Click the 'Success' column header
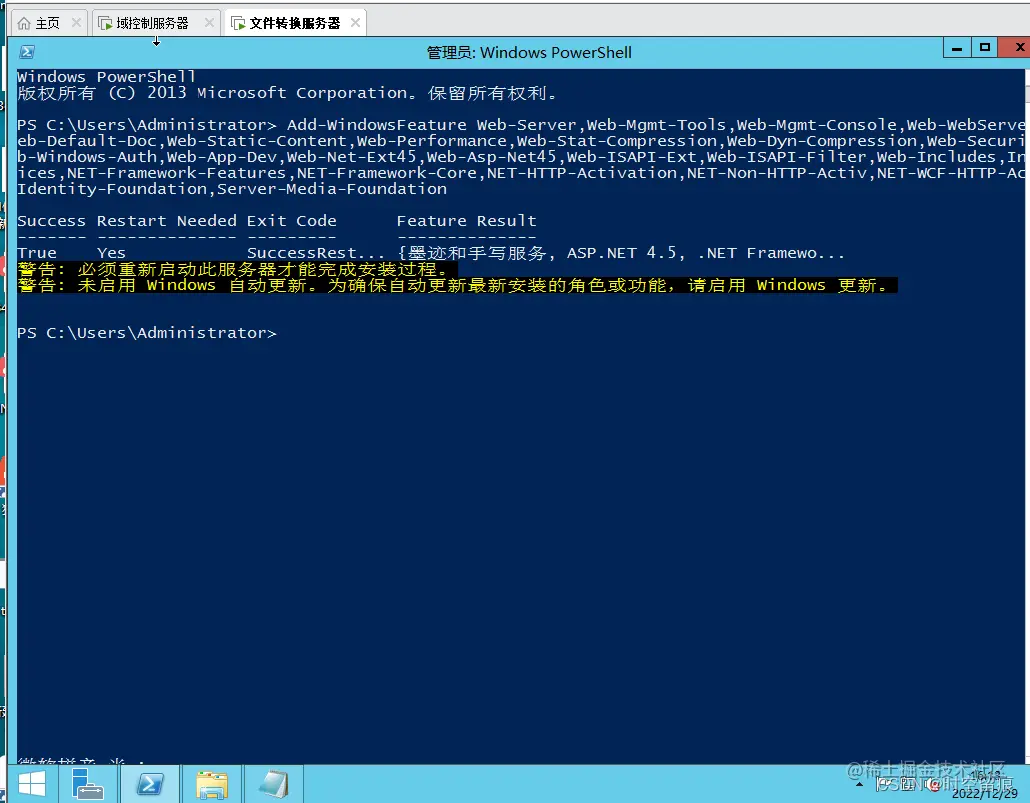This screenshot has height=803, width=1030. point(51,221)
